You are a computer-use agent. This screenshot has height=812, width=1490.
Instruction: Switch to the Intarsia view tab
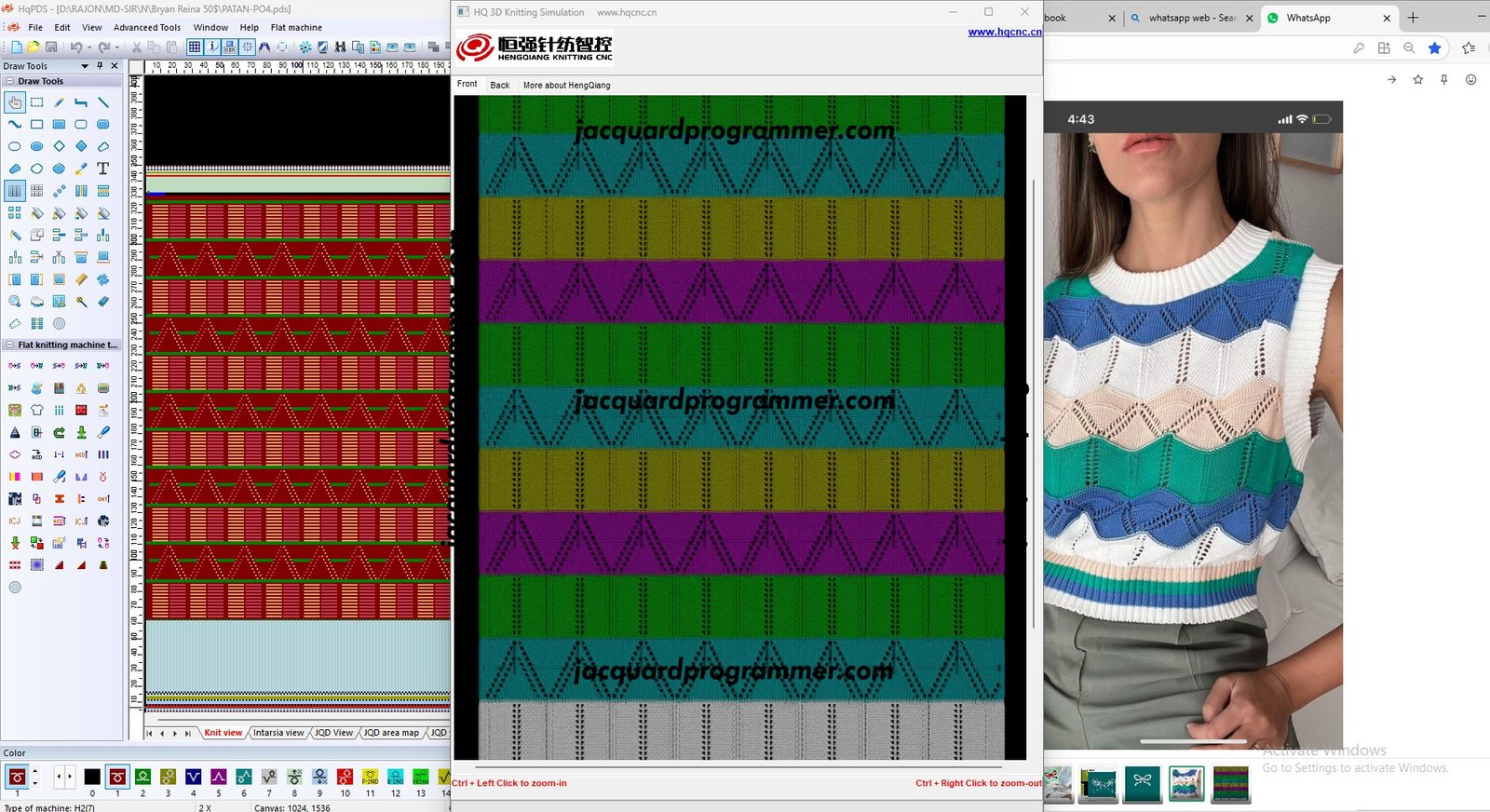point(278,733)
